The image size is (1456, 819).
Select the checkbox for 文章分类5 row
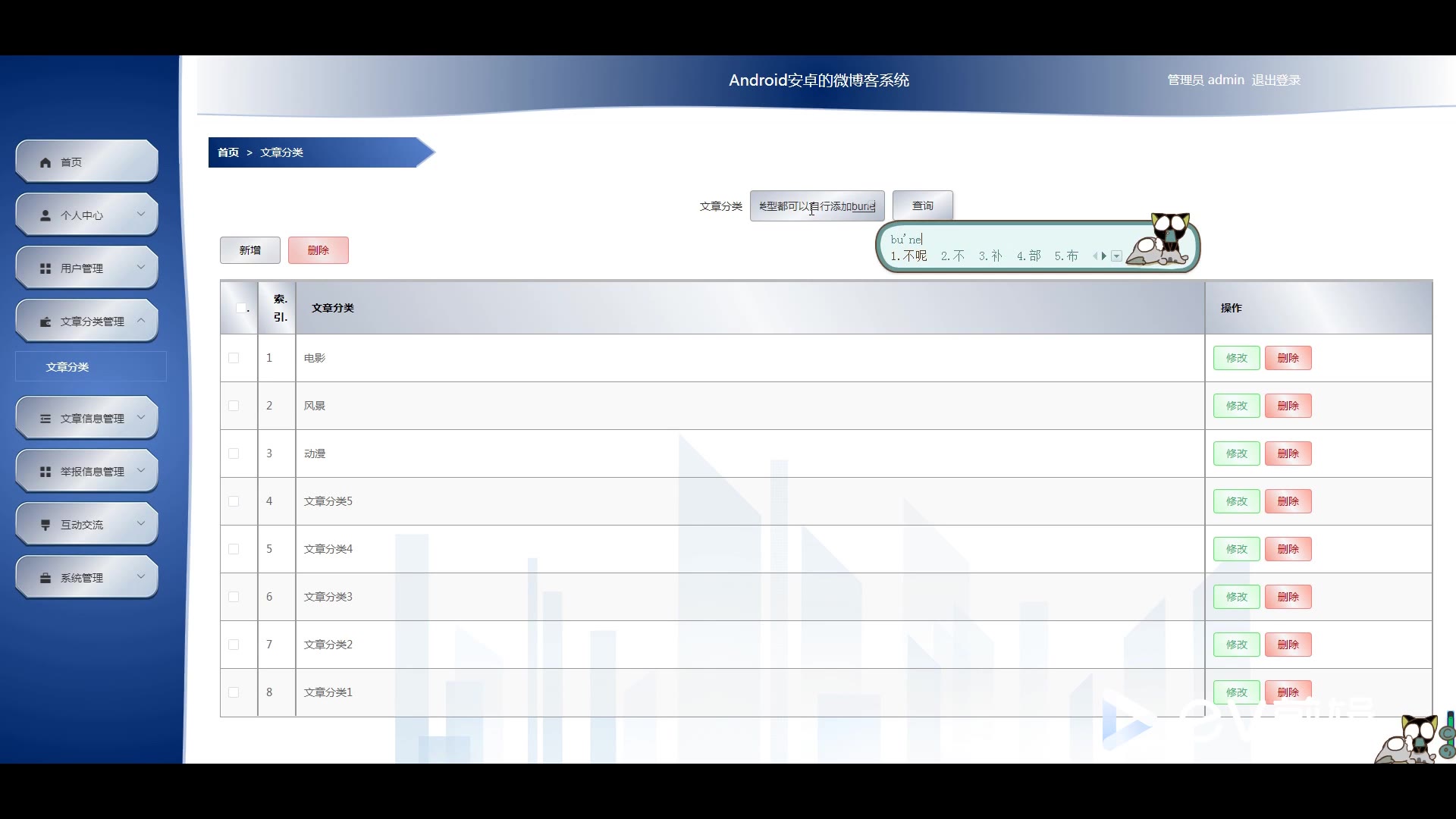234,501
